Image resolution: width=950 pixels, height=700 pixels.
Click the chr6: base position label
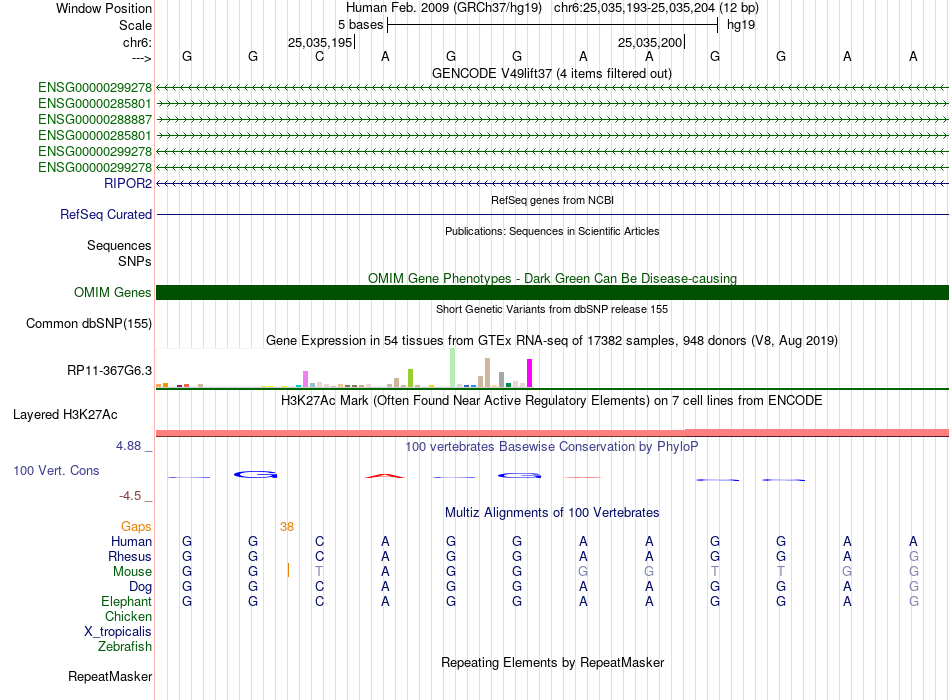[x=137, y=42]
